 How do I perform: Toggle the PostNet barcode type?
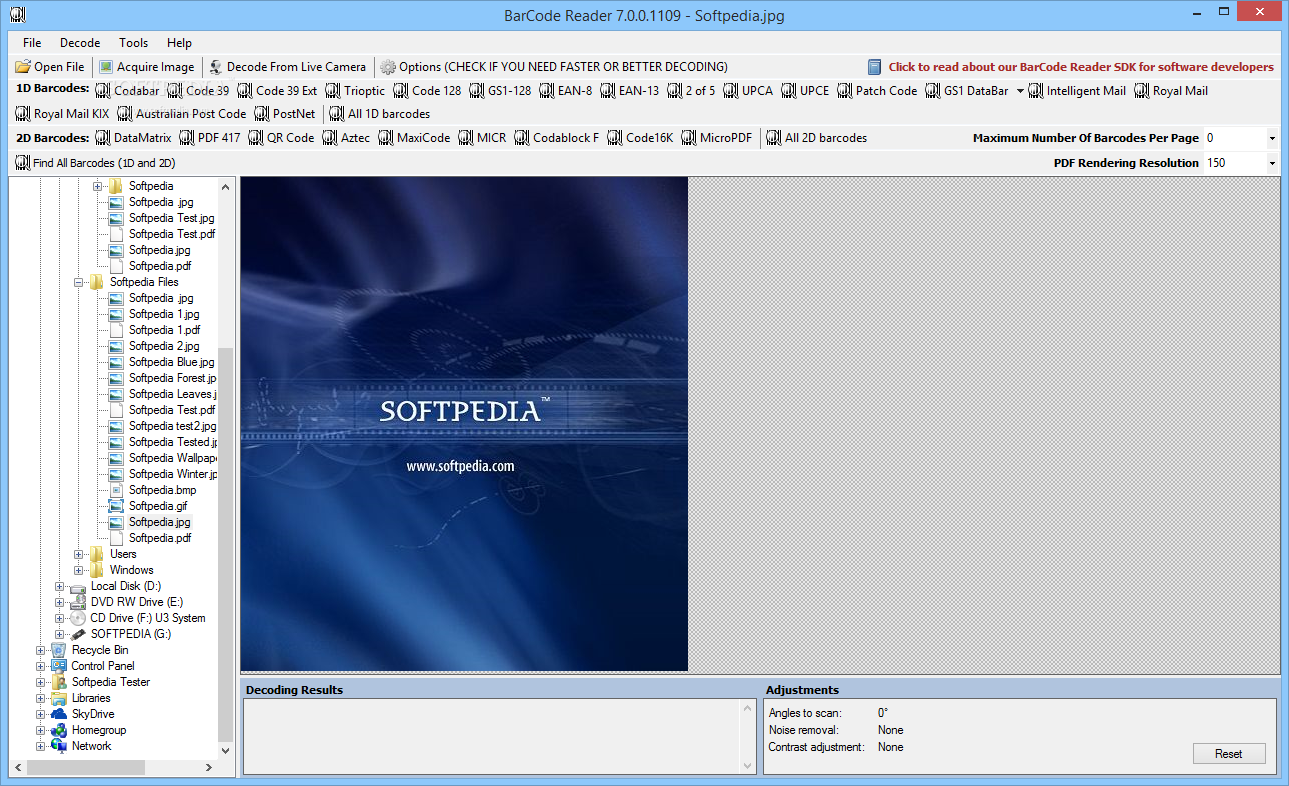[285, 113]
